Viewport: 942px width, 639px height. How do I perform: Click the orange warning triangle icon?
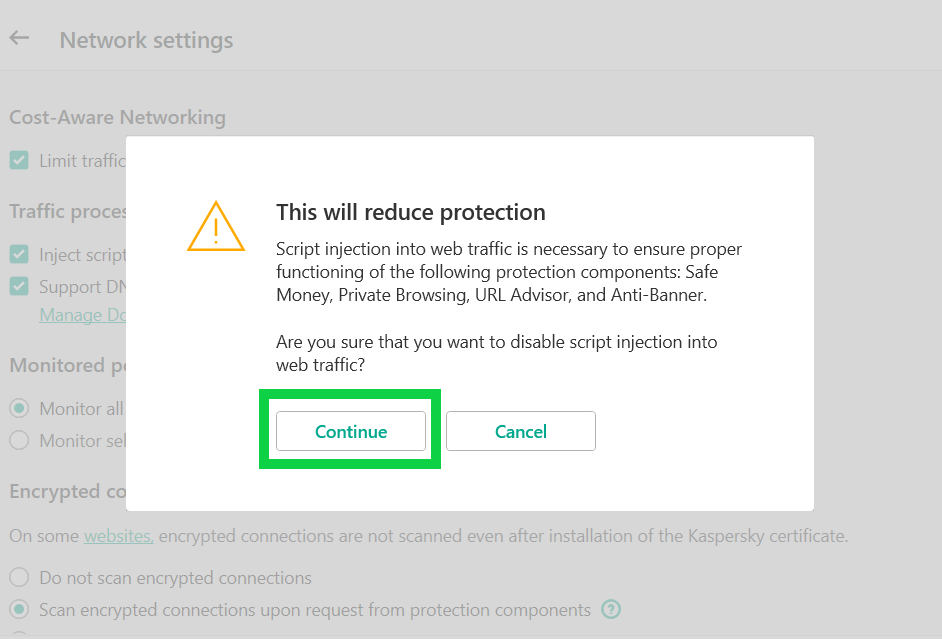click(215, 226)
